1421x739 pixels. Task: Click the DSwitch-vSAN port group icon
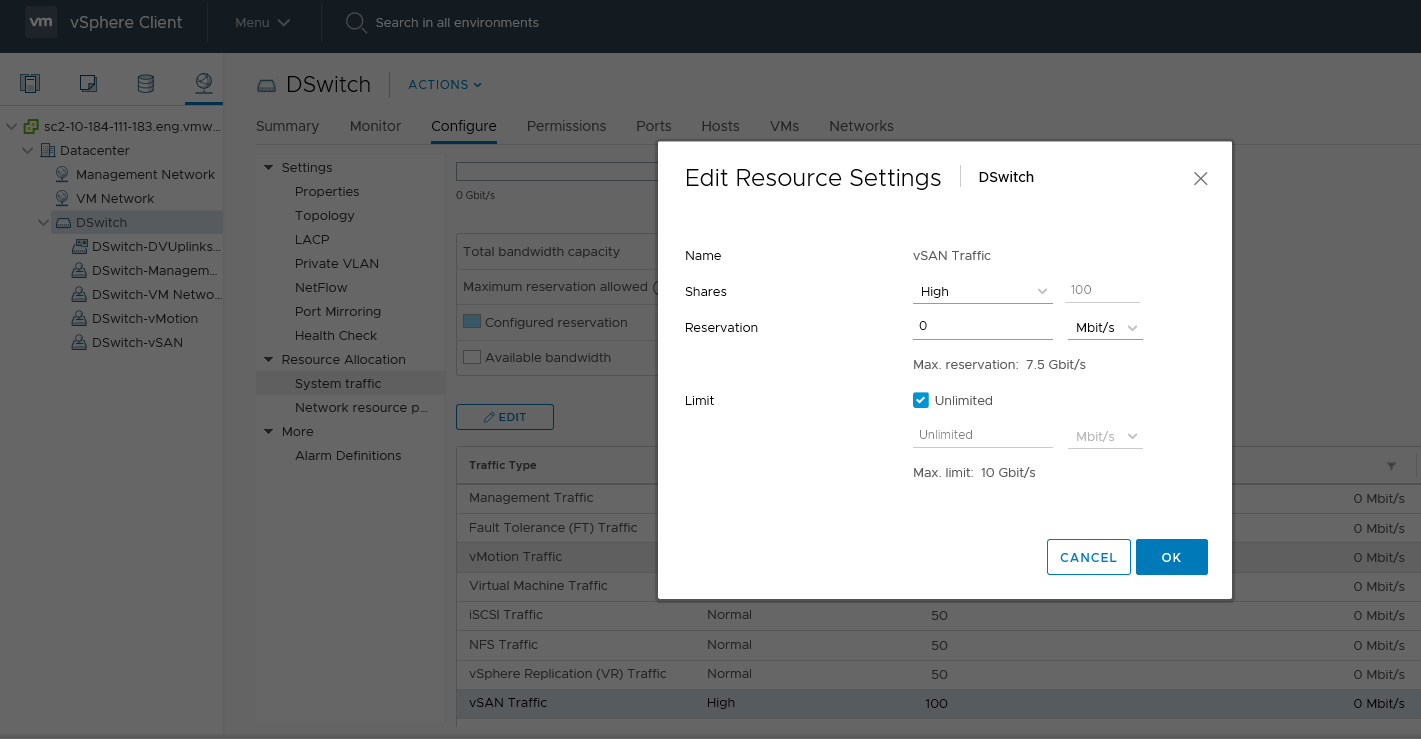click(x=79, y=342)
